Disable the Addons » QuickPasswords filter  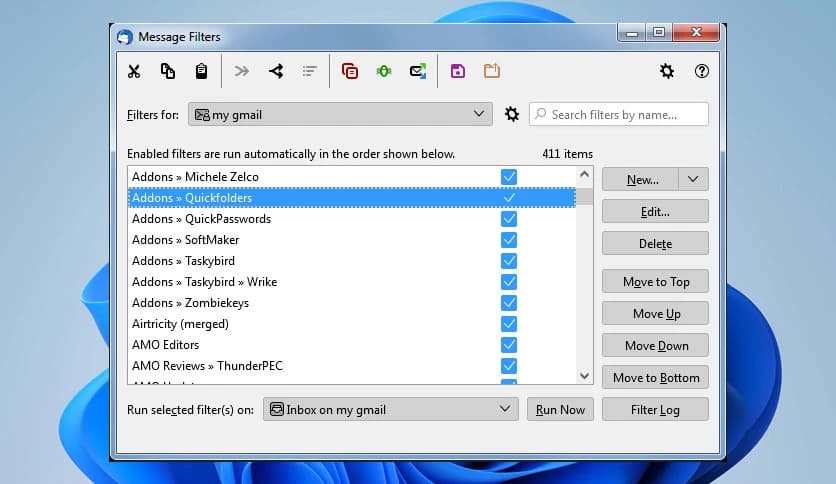coord(509,219)
